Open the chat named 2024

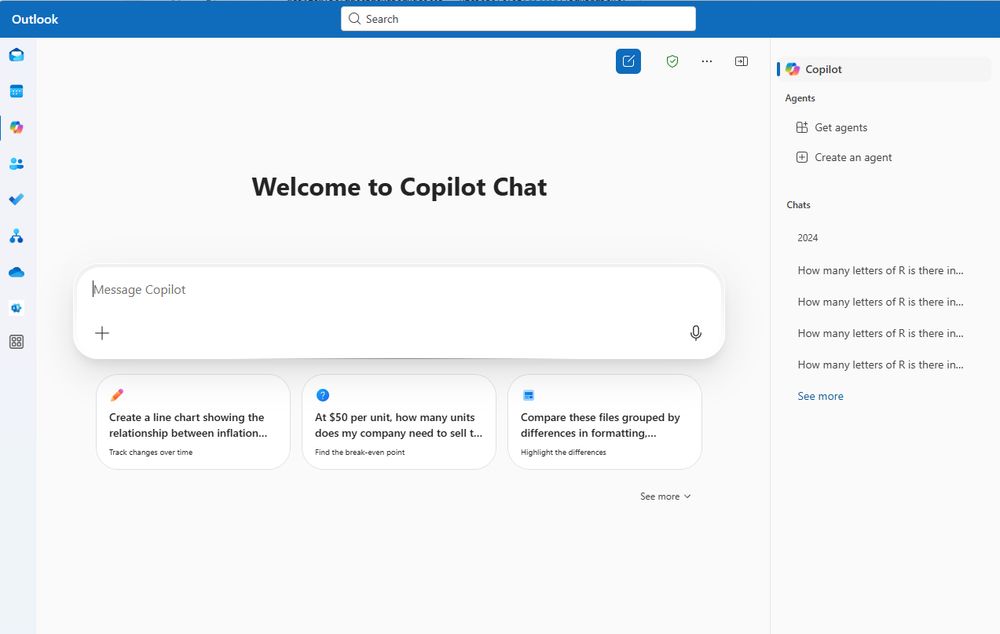[x=807, y=238]
